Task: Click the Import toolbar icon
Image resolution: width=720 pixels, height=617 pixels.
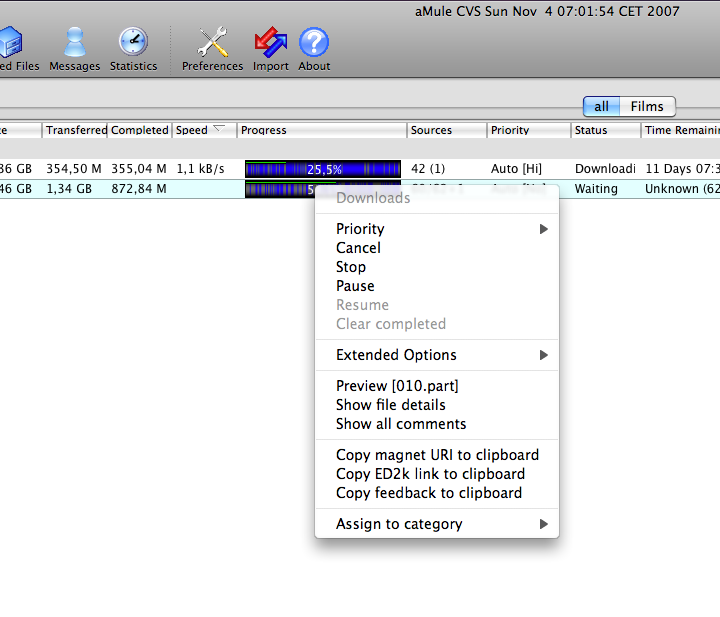Action: coord(270,48)
